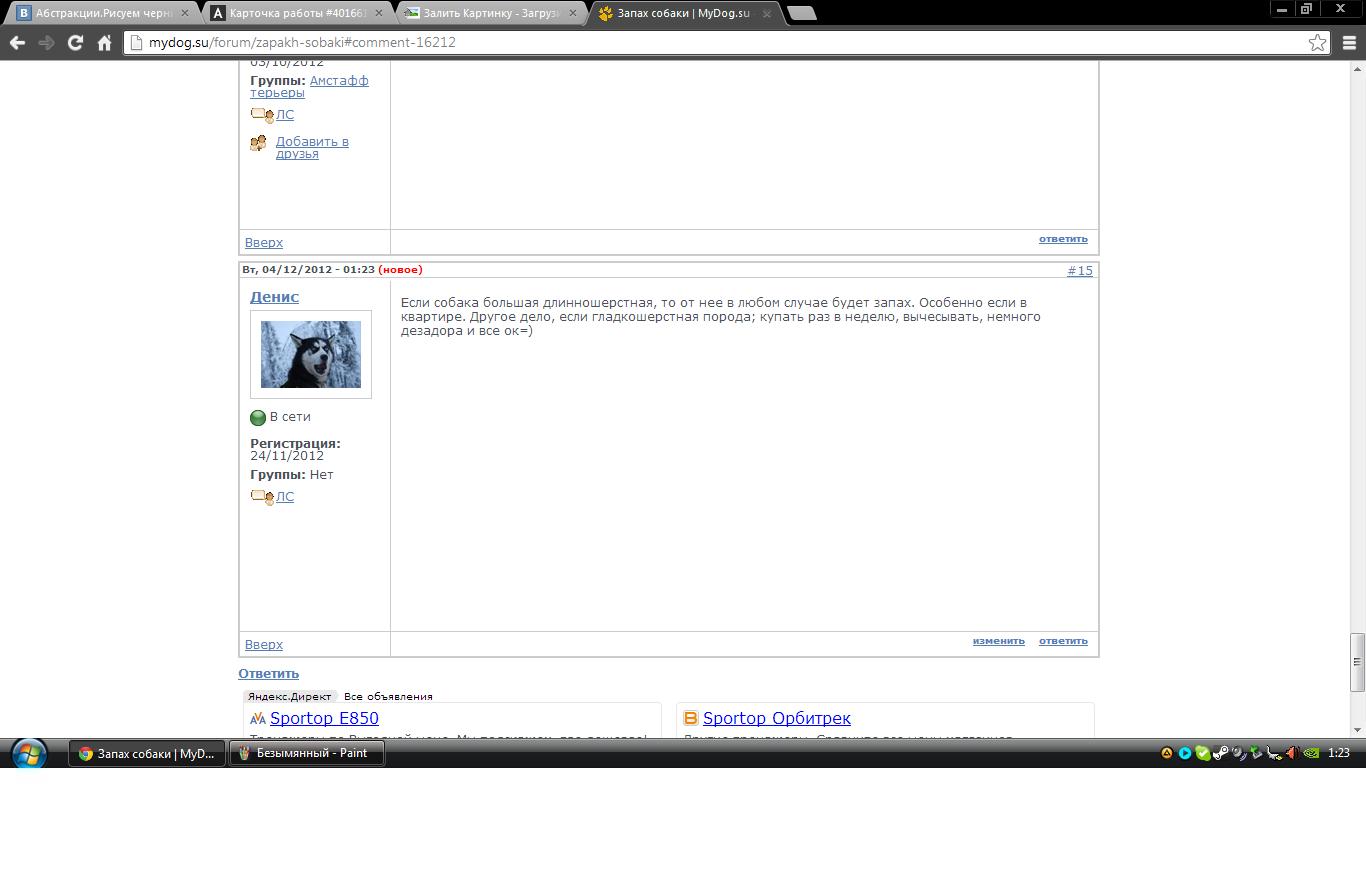Click the blue play tray icon
The image size is (1366, 878).
point(1185,753)
